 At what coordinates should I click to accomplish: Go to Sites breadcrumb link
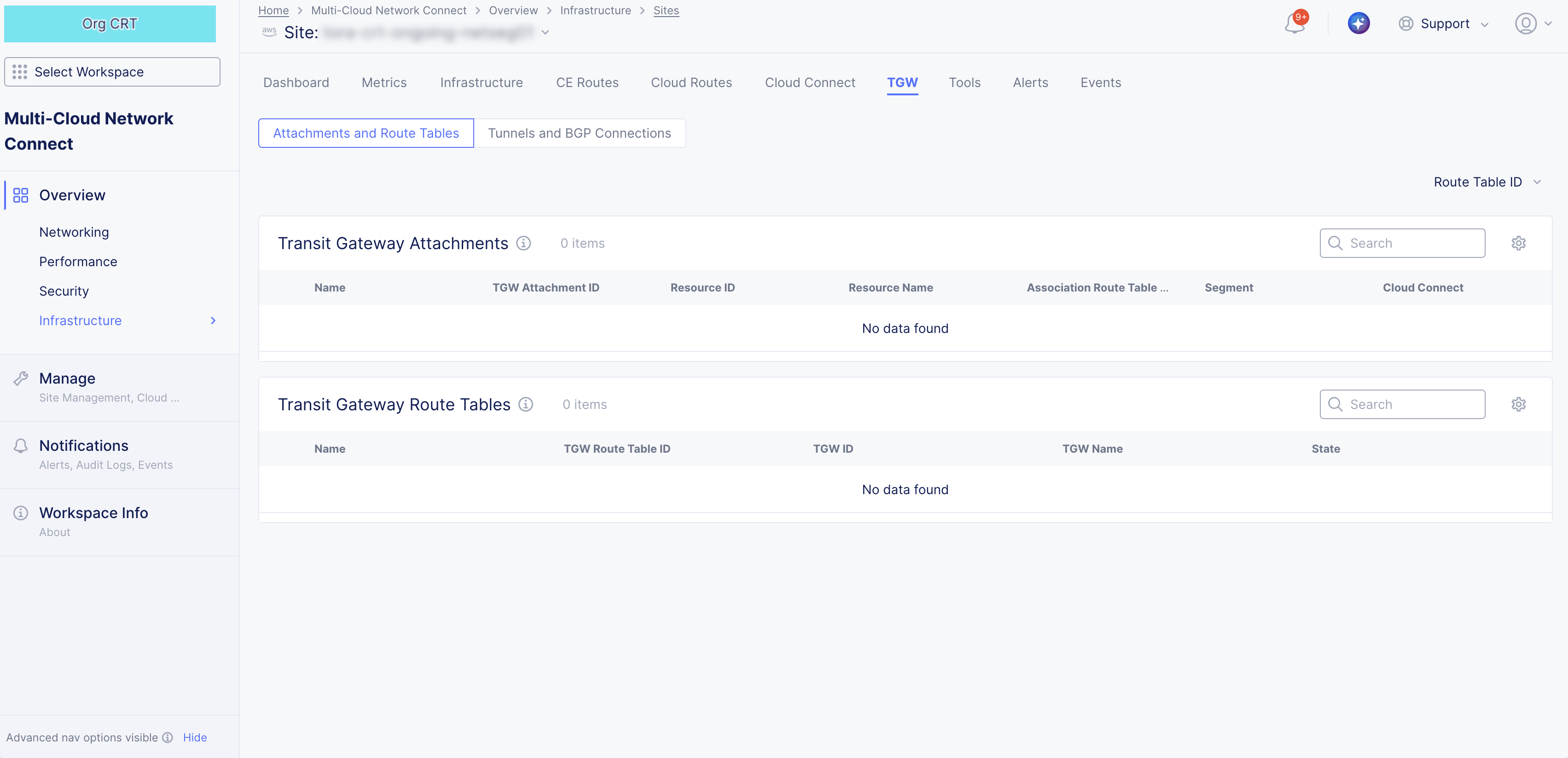(666, 10)
